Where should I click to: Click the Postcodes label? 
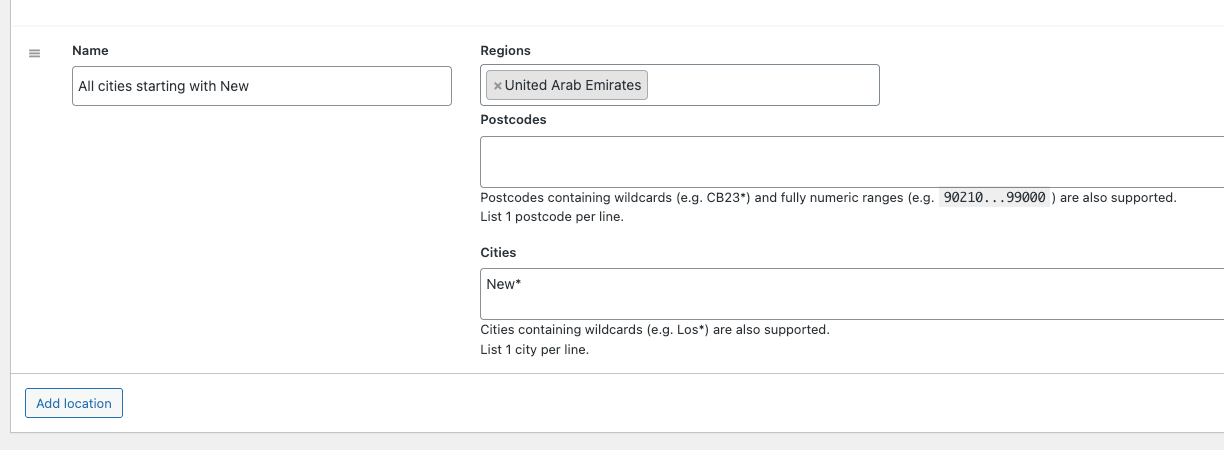(513, 119)
